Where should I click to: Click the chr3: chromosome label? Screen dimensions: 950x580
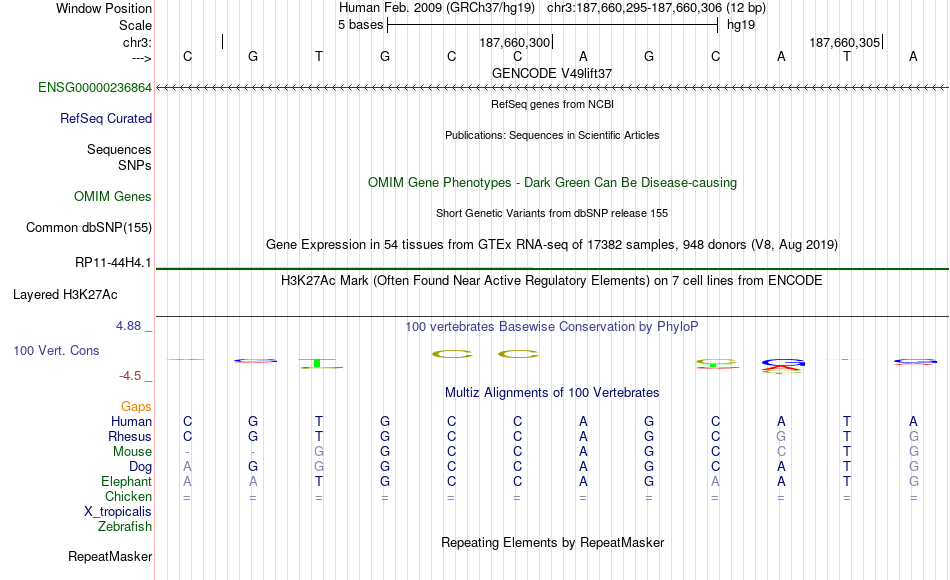[x=137, y=42]
